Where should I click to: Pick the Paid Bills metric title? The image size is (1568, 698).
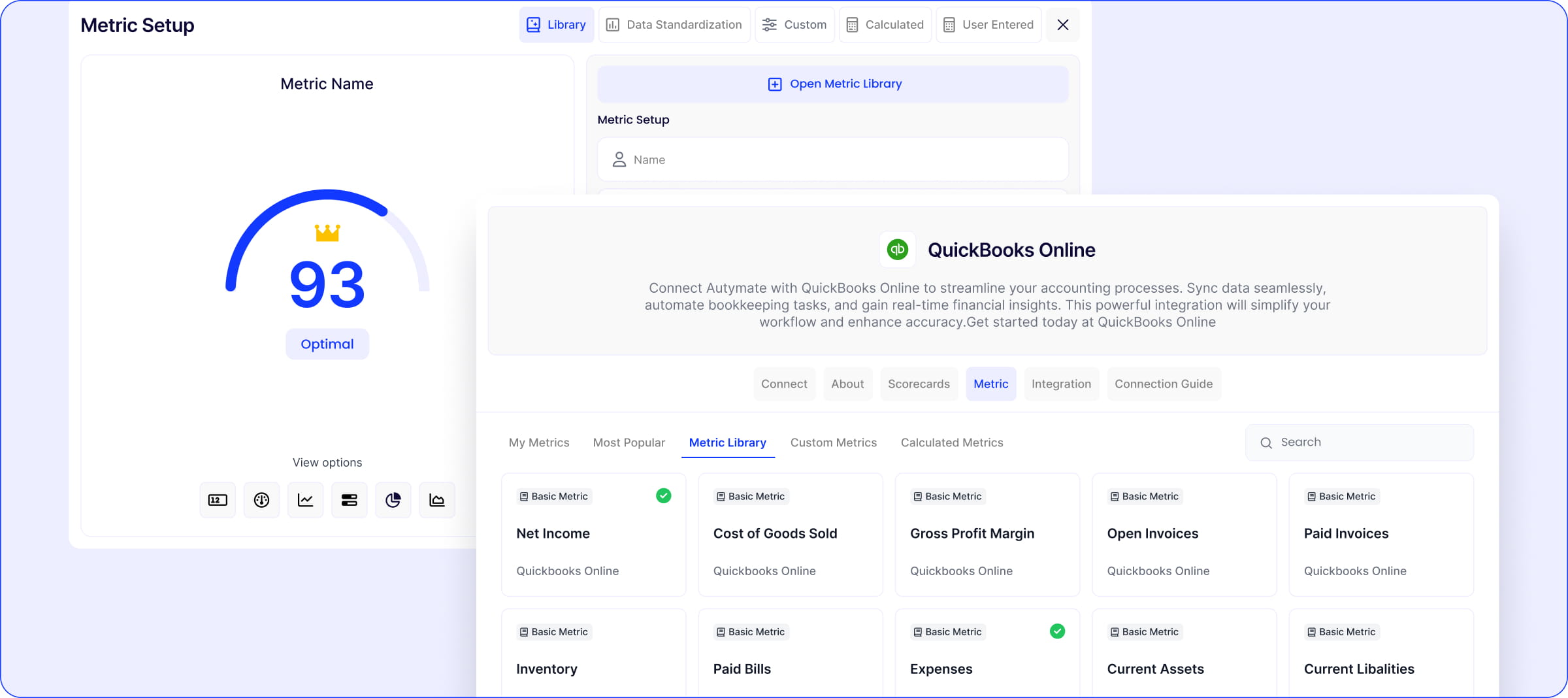[x=742, y=669]
